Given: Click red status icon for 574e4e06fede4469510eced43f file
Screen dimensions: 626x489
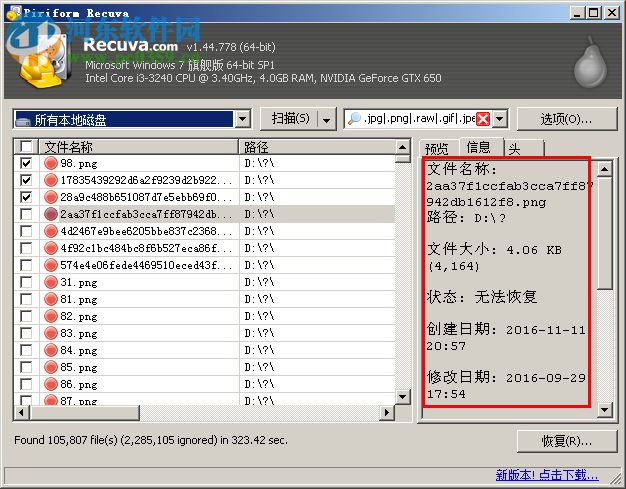Looking at the screenshot, I should (x=51, y=265).
